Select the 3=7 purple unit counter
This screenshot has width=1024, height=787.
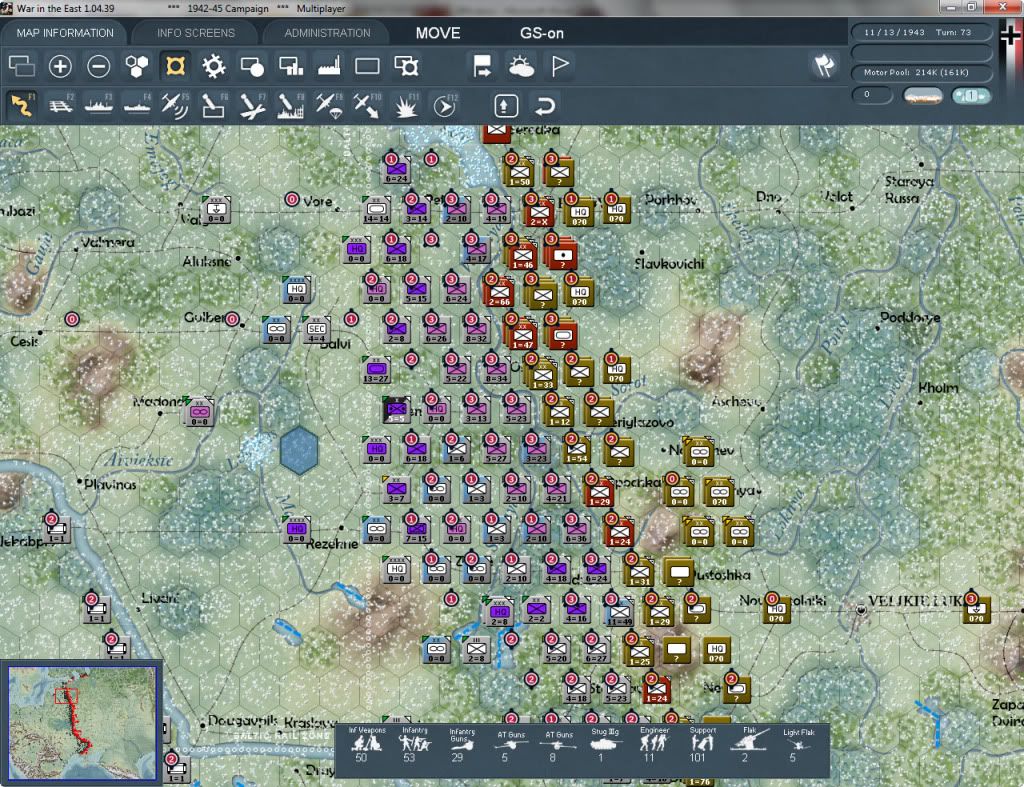coord(396,489)
